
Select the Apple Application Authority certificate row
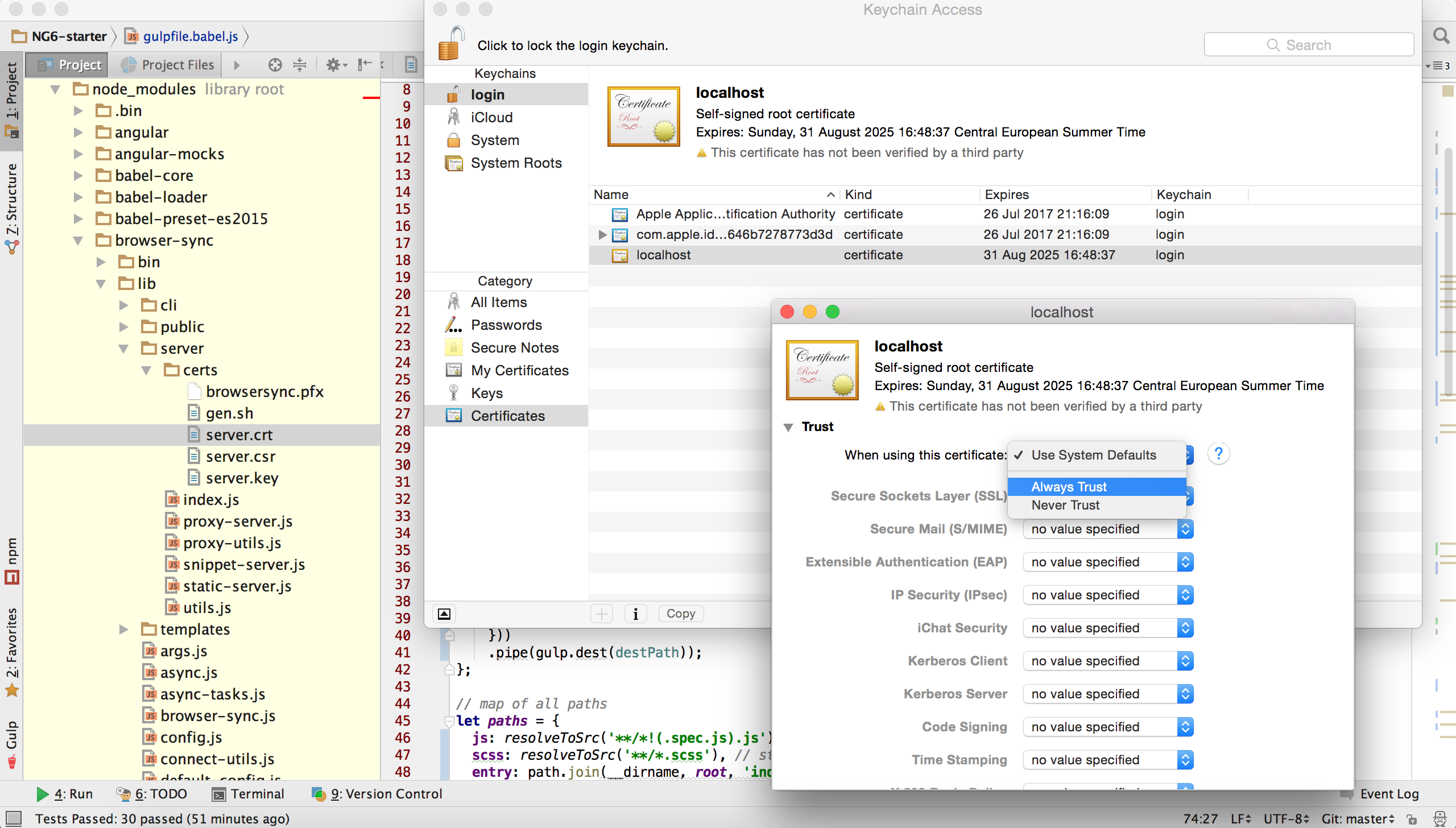[x=1005, y=214]
